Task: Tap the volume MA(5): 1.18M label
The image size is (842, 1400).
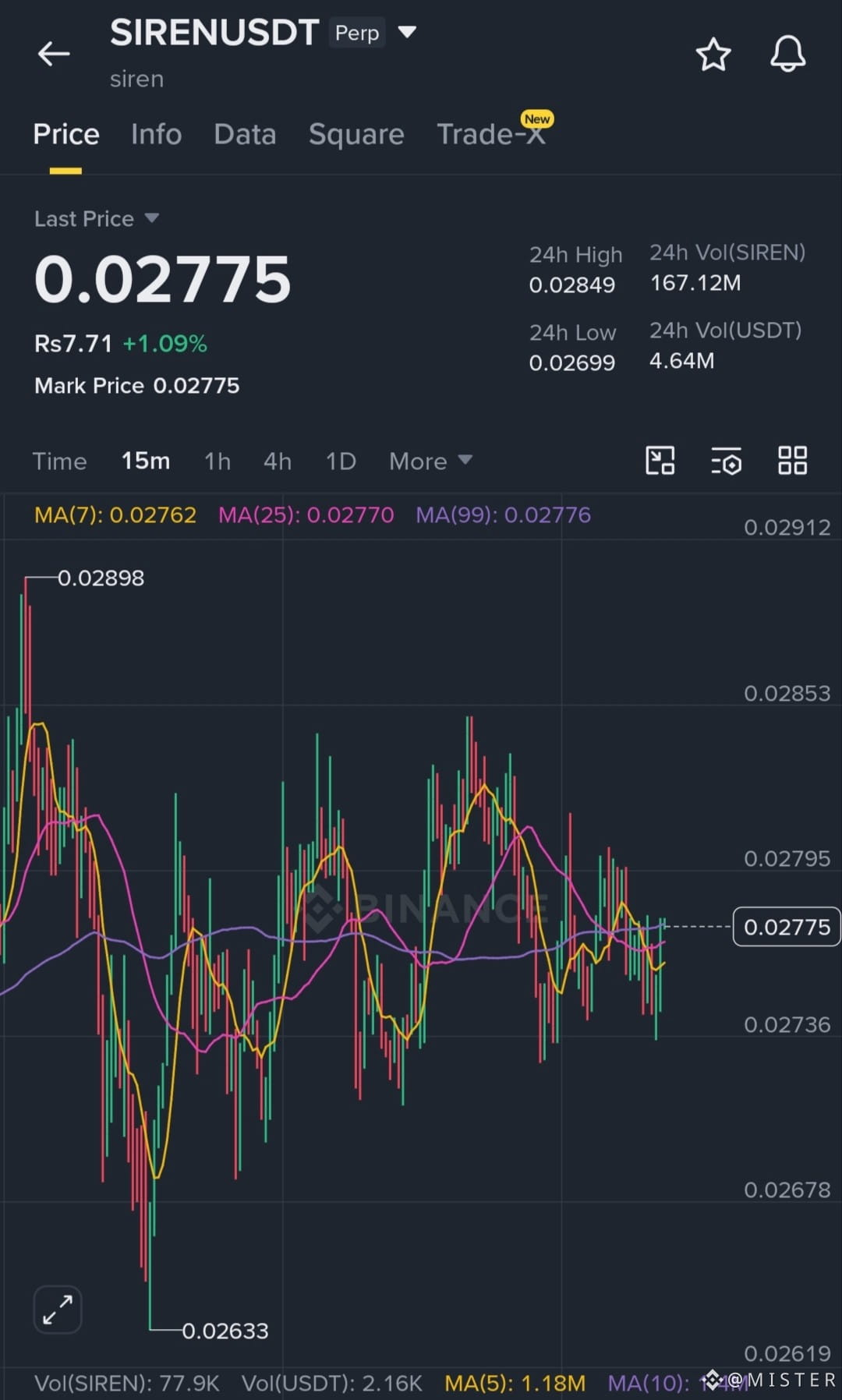Action: [515, 1383]
